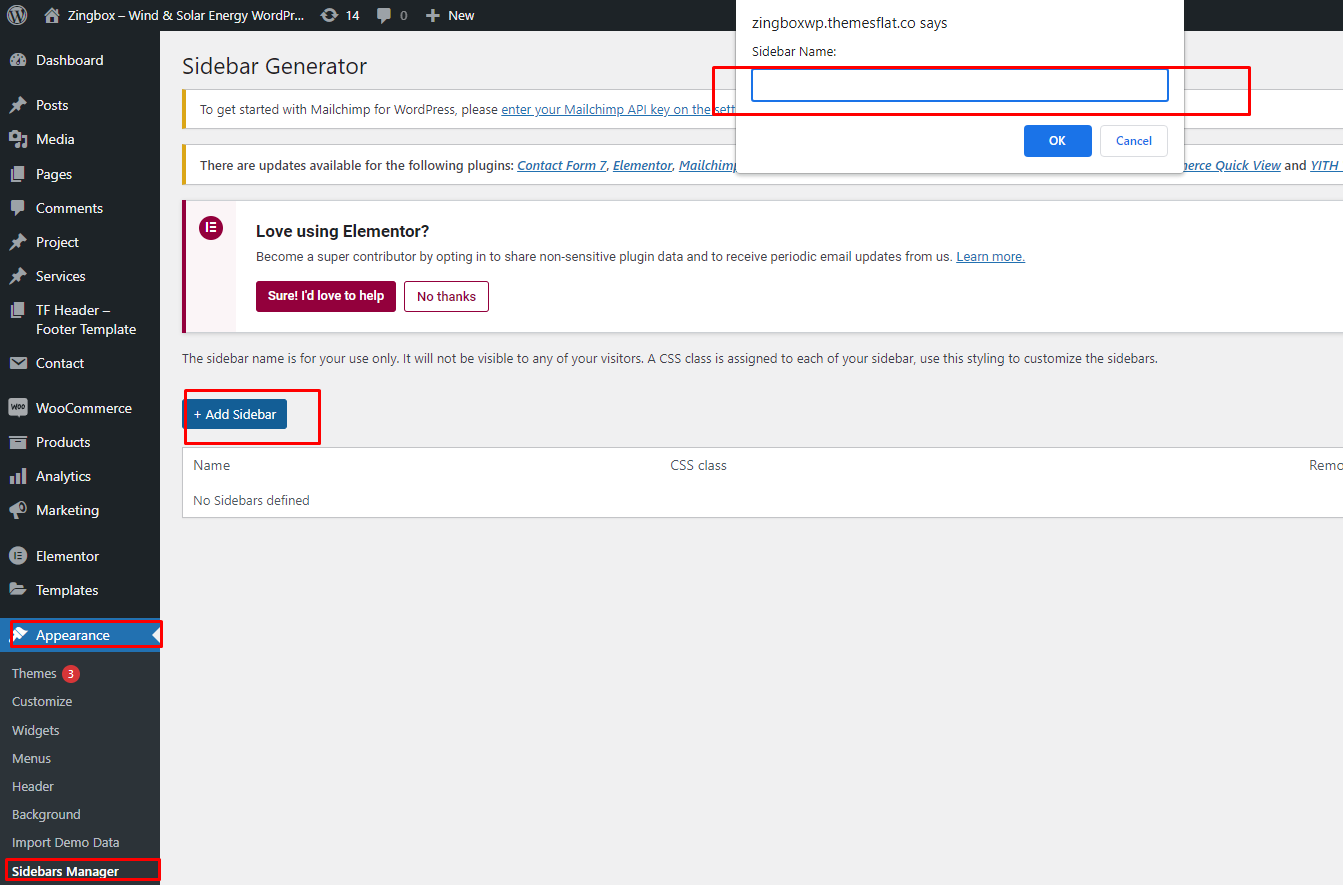Click the Learn more link in Elementor notice

click(990, 256)
